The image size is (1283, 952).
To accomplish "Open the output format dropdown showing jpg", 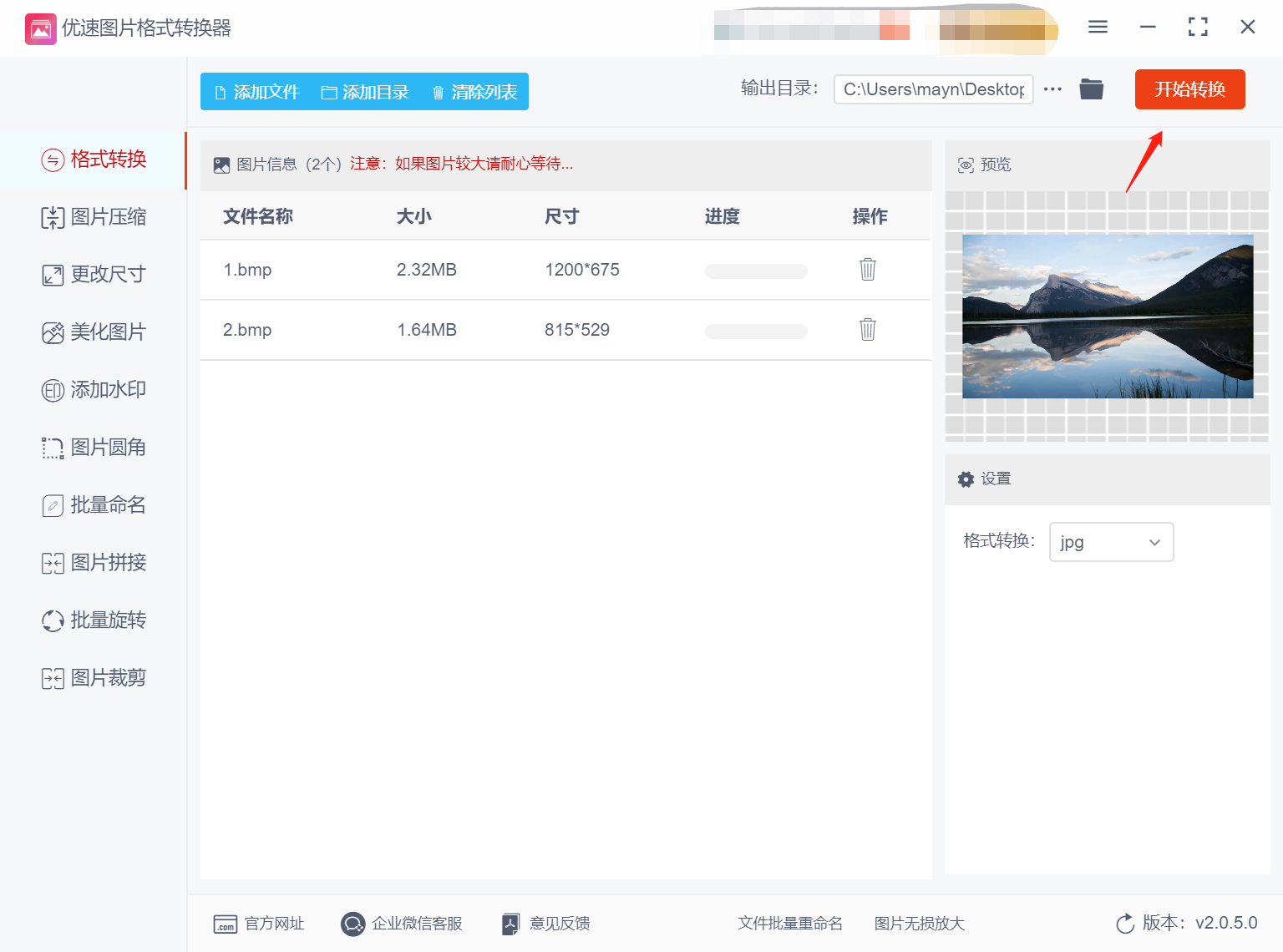I will click(x=1111, y=542).
